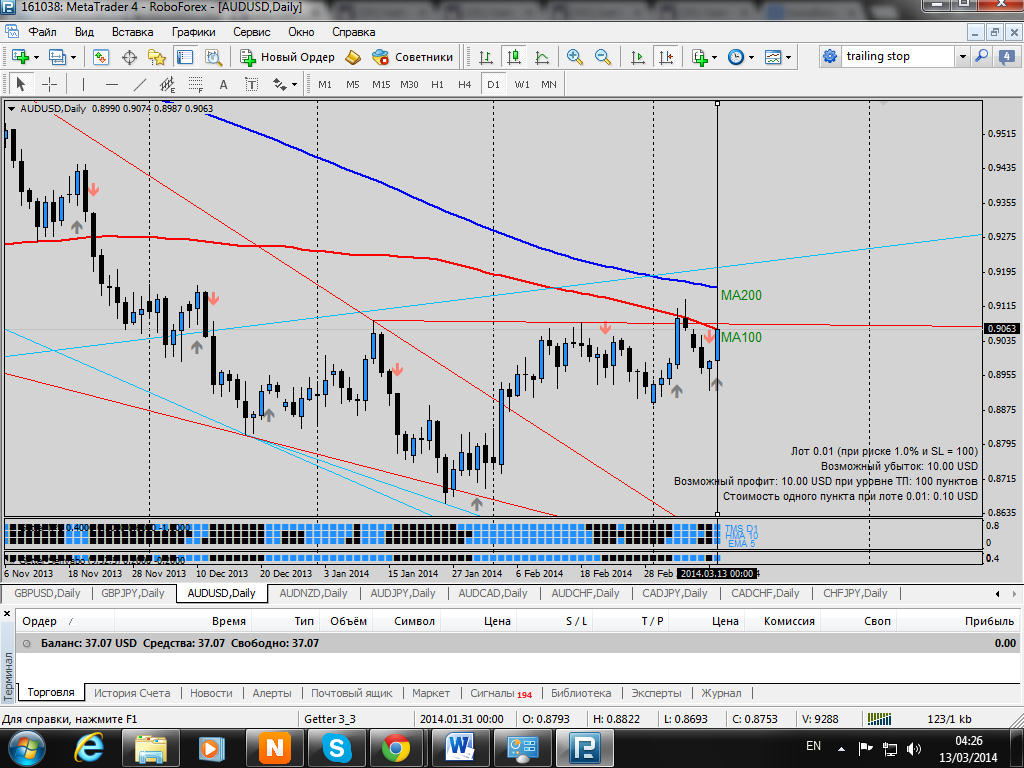Switch timeframe to H4

[464, 84]
